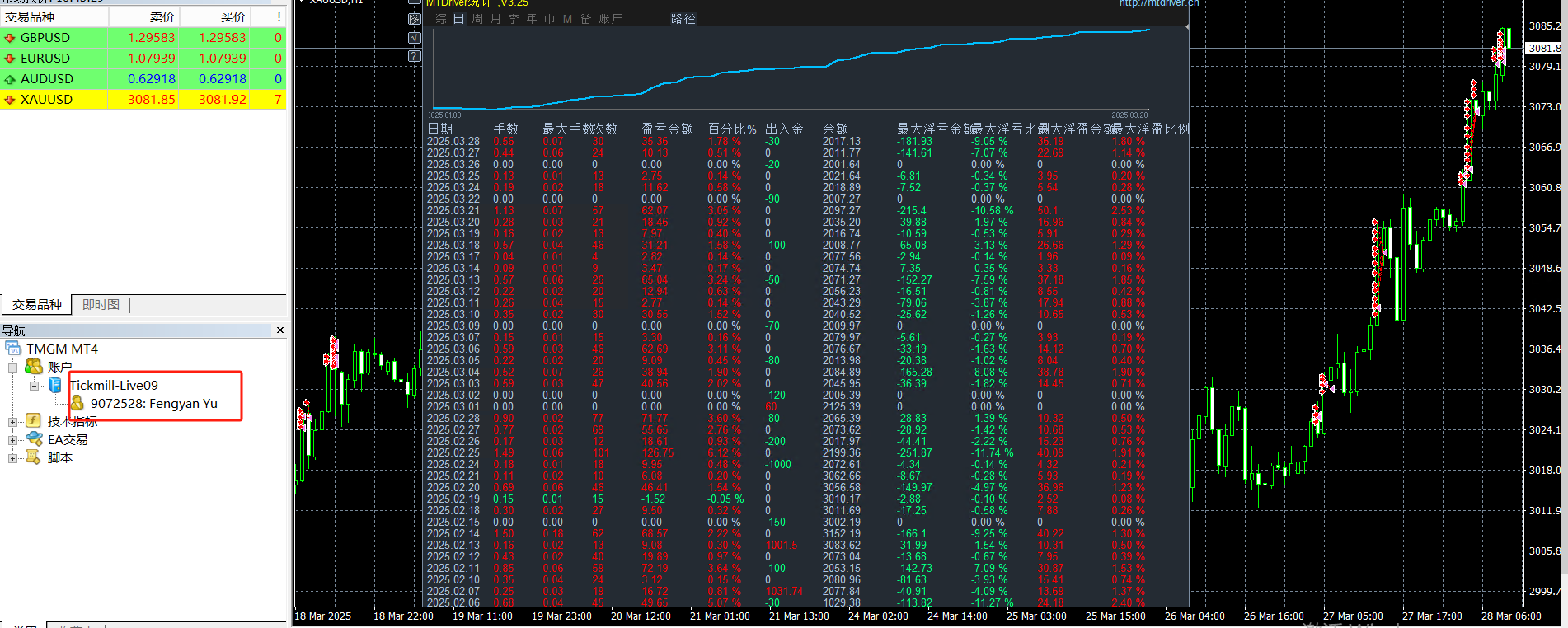
Task: Click the MTDriver chart icon in side strip
Action: 415,19
